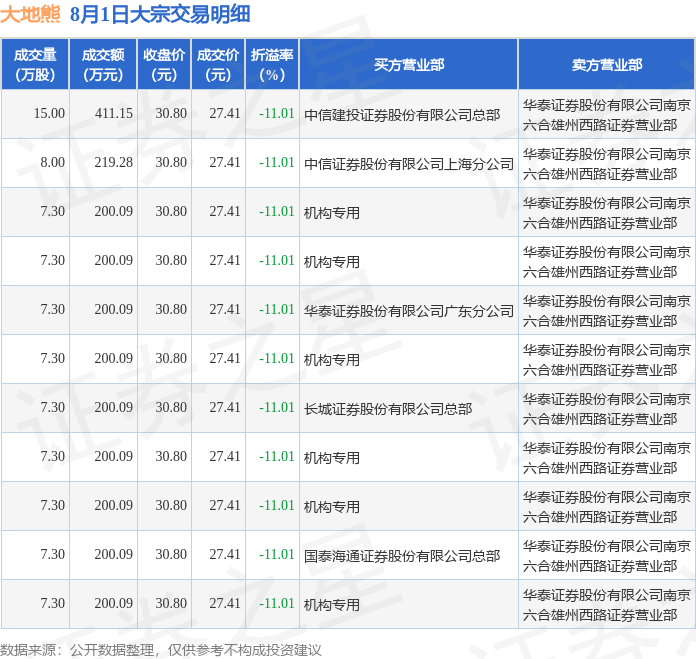Click the 8月1日大宗交易明细 heading text
This screenshot has height=659, width=696.
(x=160, y=14)
